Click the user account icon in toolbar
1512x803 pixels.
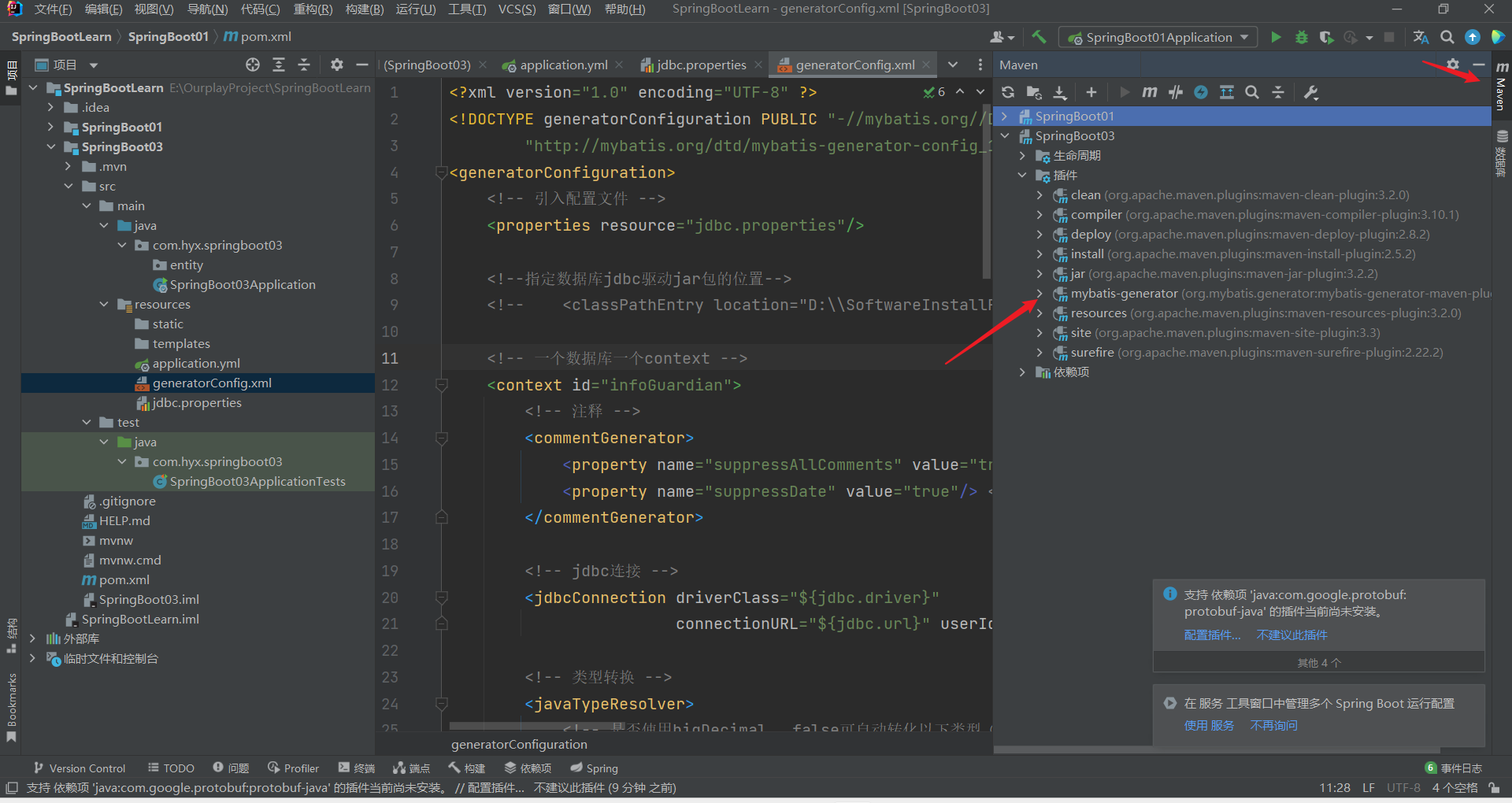tap(1002, 37)
